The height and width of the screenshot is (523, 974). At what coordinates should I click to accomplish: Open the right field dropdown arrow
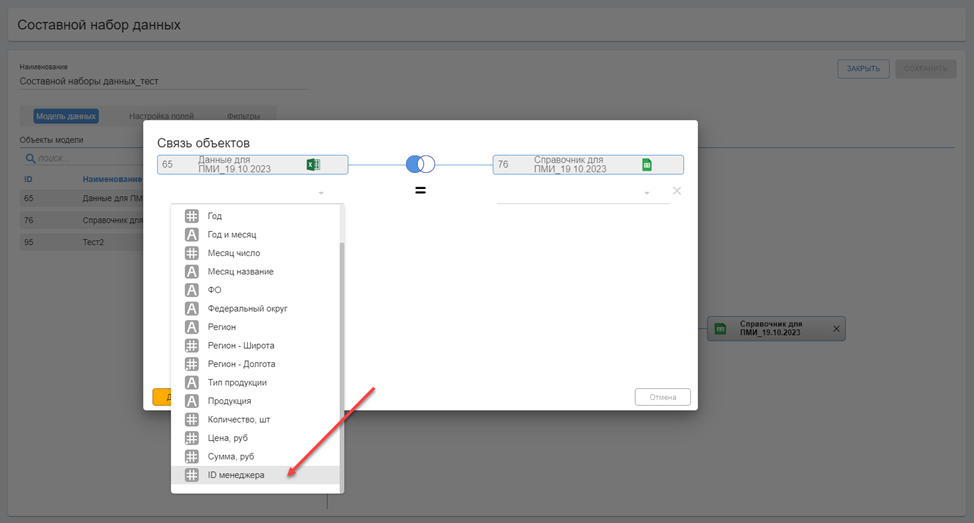point(647,193)
